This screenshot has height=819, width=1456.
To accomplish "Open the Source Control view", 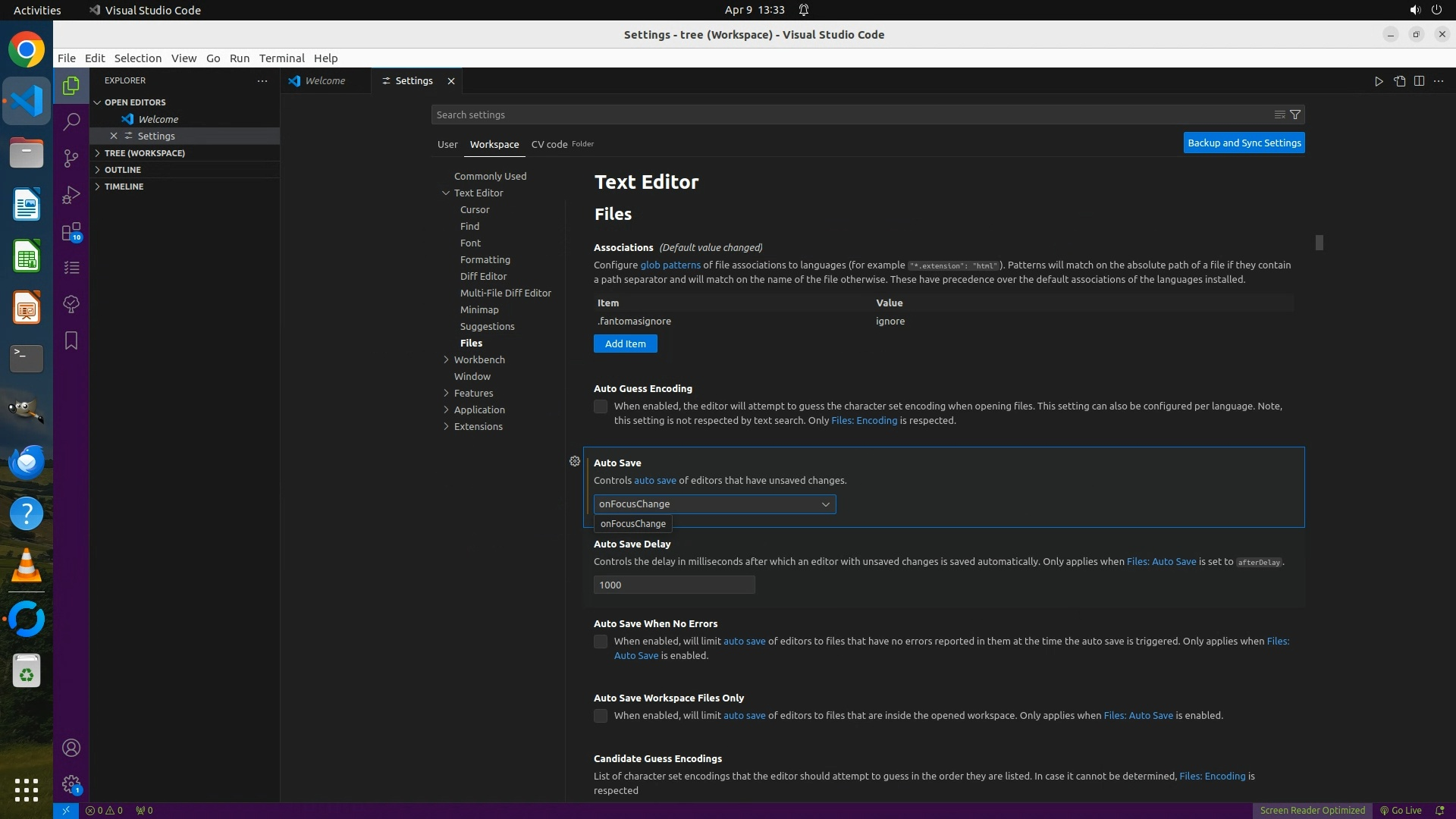I will [x=71, y=158].
